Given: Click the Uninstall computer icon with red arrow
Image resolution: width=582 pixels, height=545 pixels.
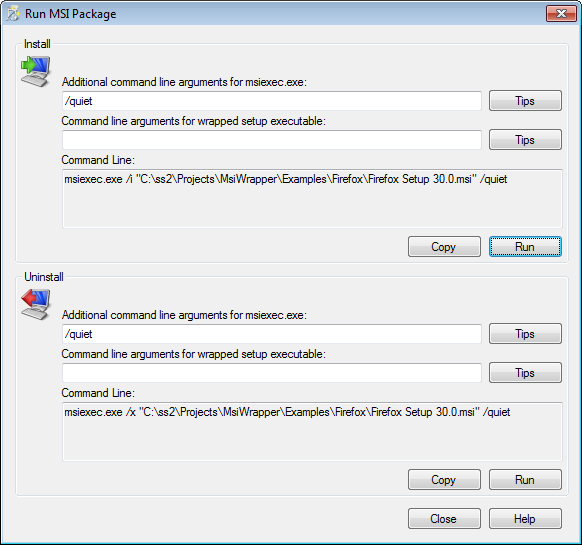Looking at the screenshot, I should pos(36,304).
